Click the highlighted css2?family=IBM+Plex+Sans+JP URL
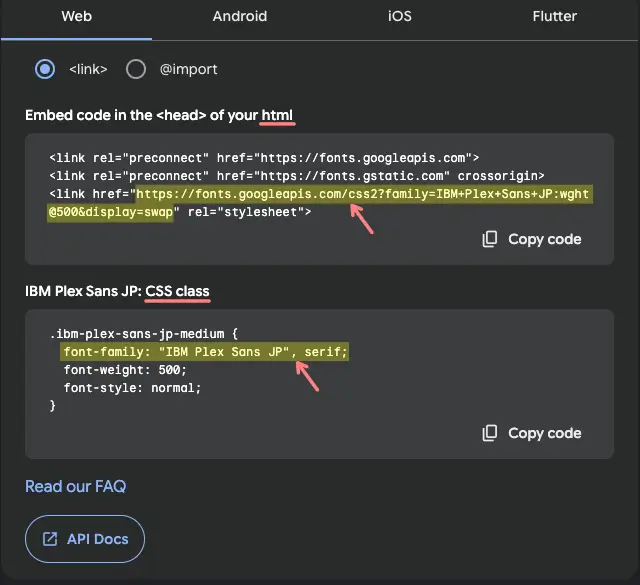 (320, 203)
